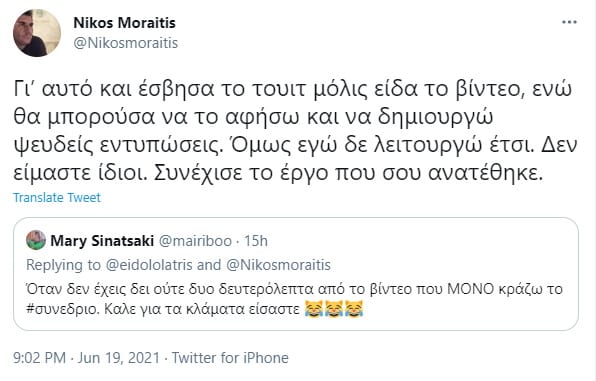Open the @Nikosmoraitis handle under the name

(x=125, y=43)
